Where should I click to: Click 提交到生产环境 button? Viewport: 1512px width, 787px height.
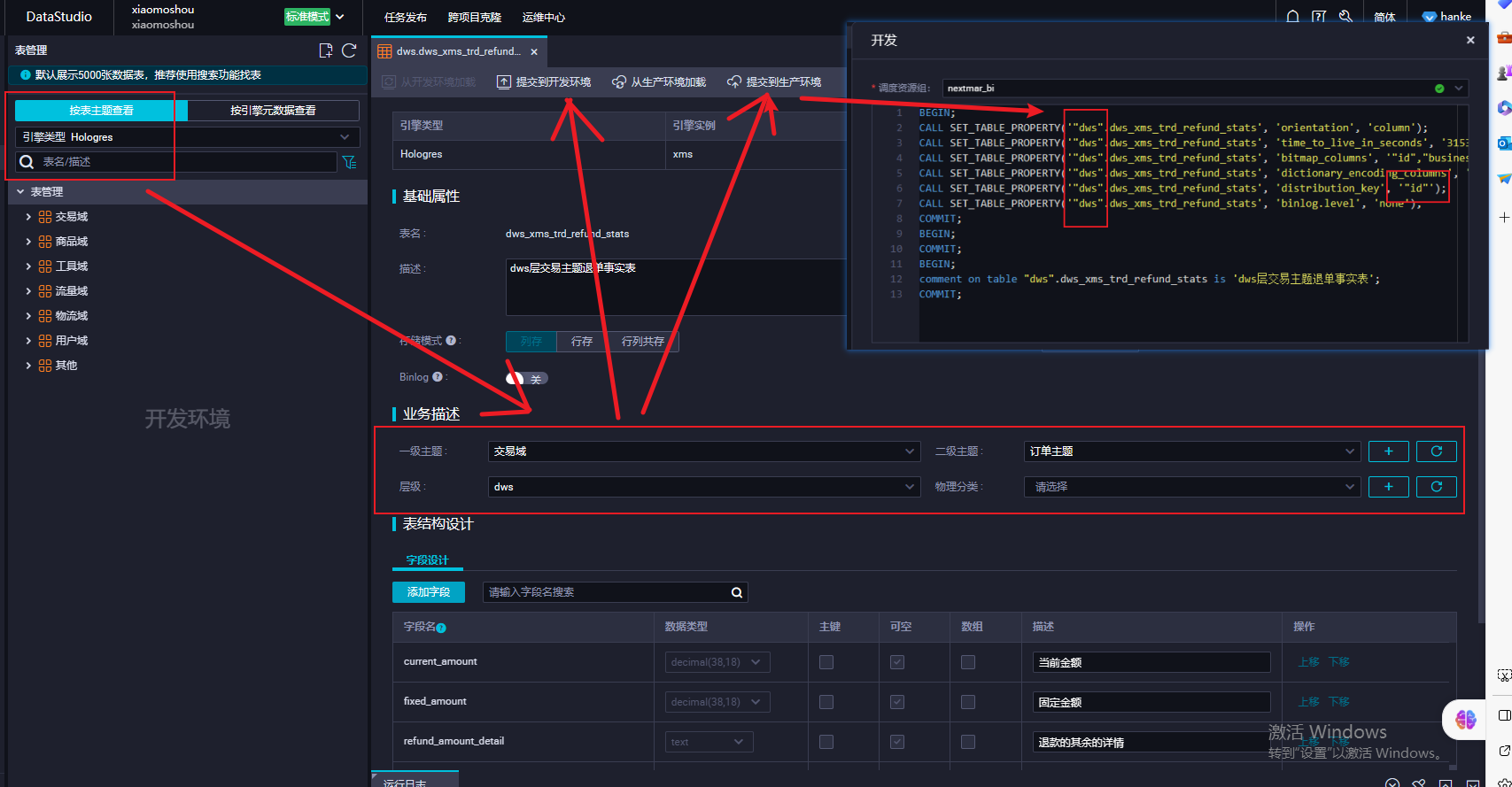point(774,82)
